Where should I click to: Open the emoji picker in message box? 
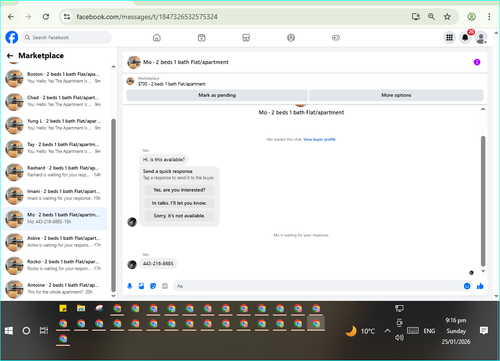(467, 286)
